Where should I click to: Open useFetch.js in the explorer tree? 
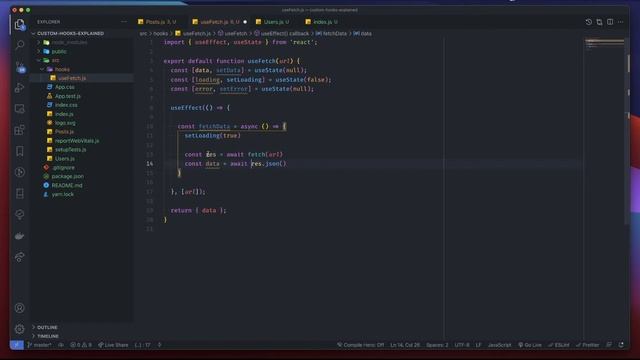coord(72,78)
